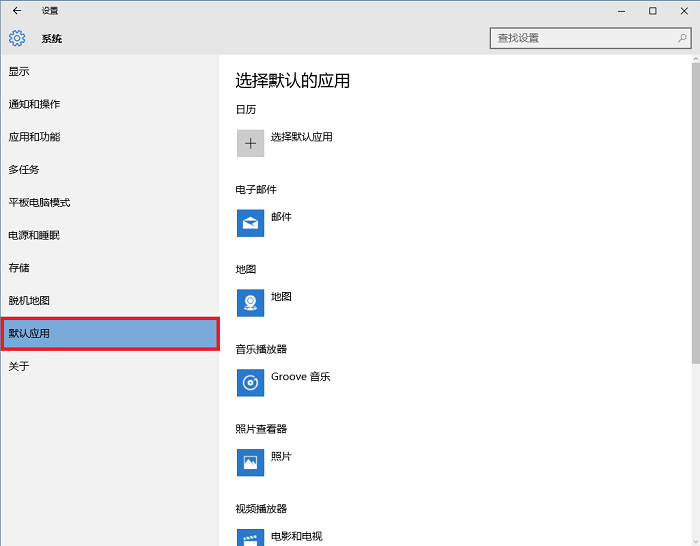
Task: Go to 通知和操作 section
Action: tap(34, 104)
